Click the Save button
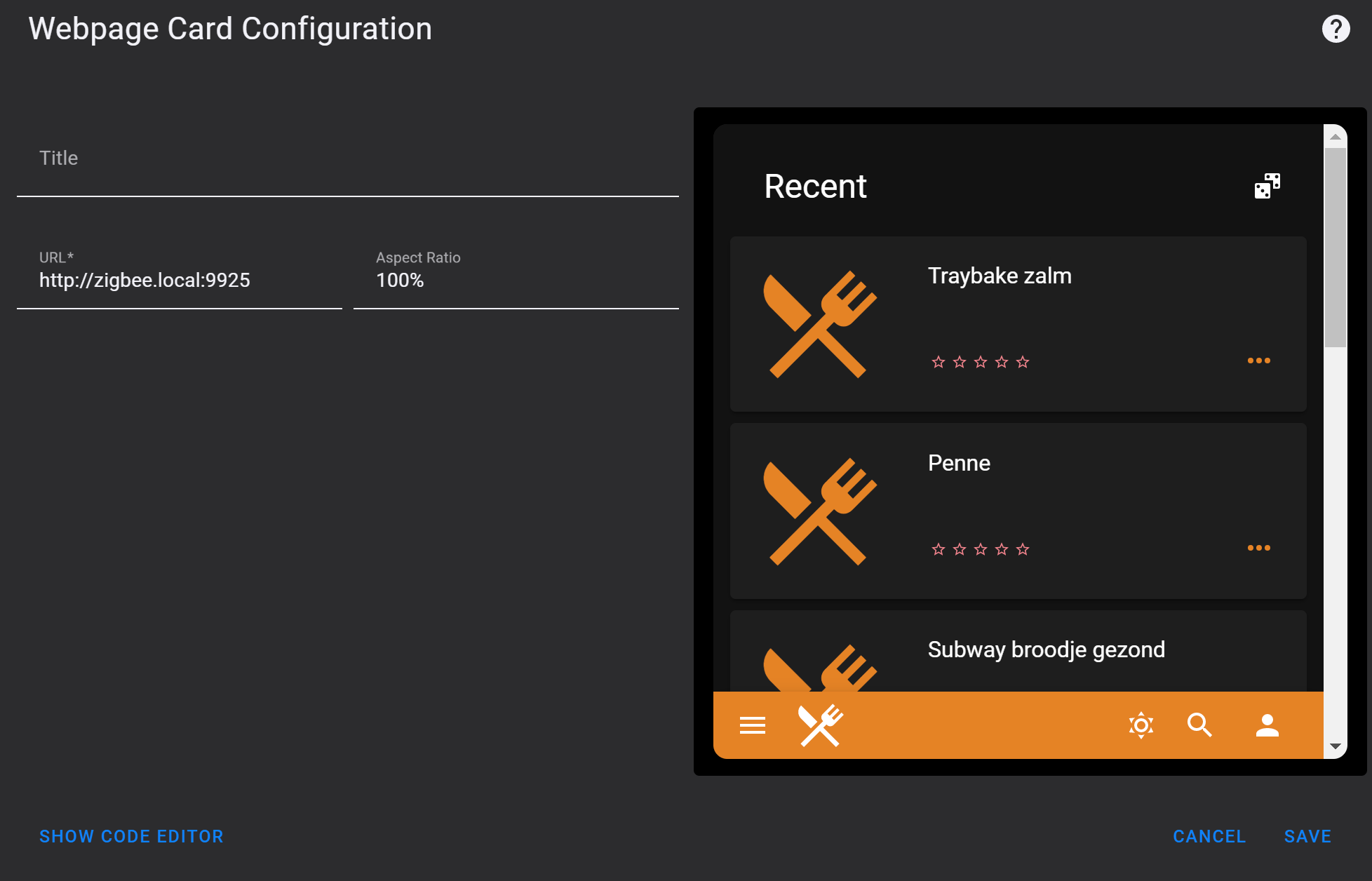This screenshot has width=1372, height=881. point(1307,836)
